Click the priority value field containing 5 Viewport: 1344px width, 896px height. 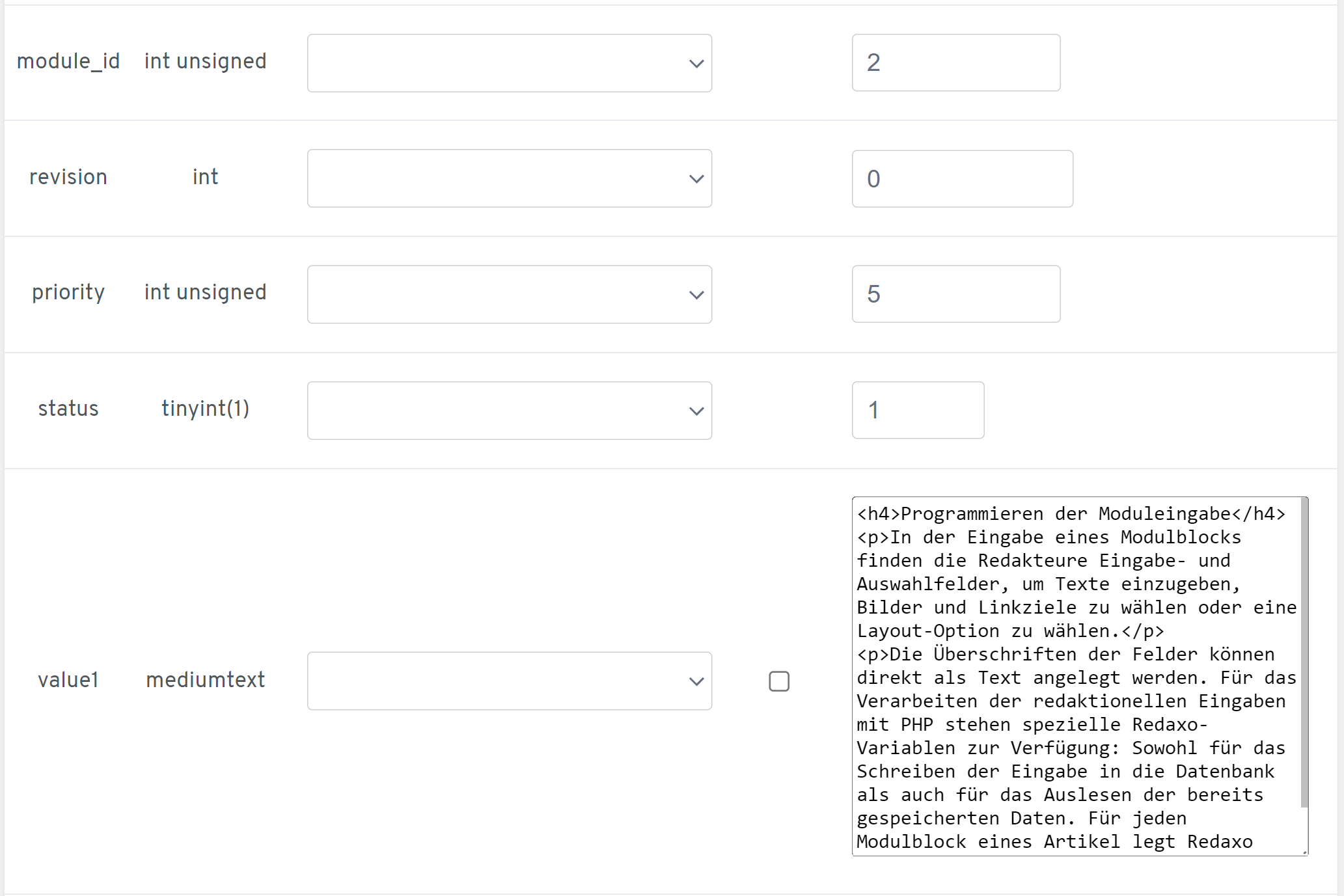click(955, 294)
